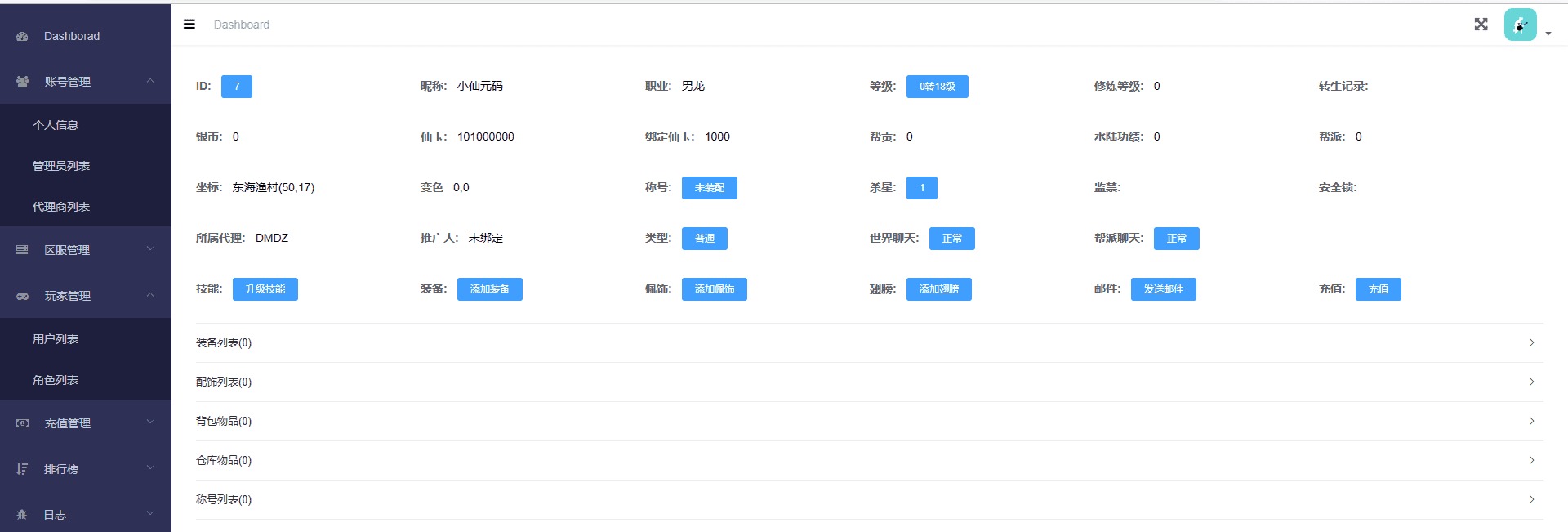This screenshot has height=532, width=1568.
Task: Click the 添加佩饰 button
Action: 715,289
